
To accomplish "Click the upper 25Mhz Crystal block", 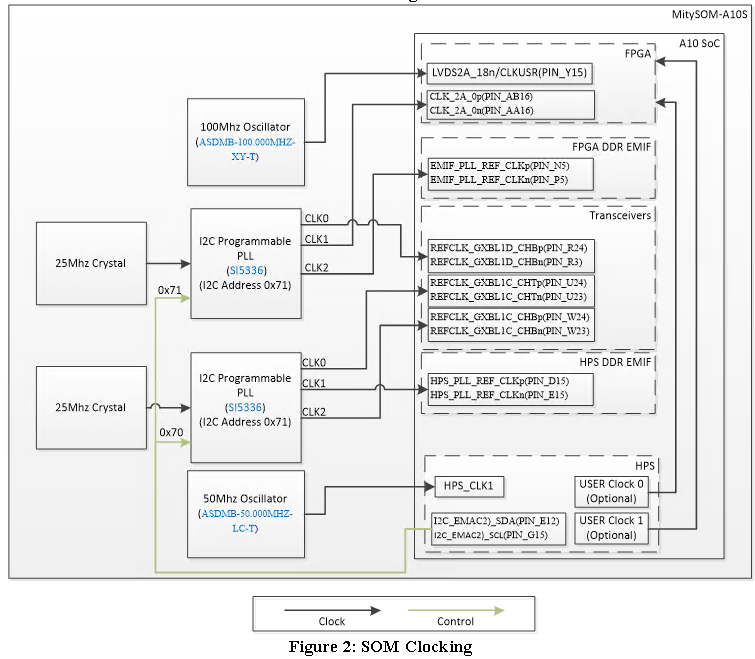I will (x=91, y=263).
